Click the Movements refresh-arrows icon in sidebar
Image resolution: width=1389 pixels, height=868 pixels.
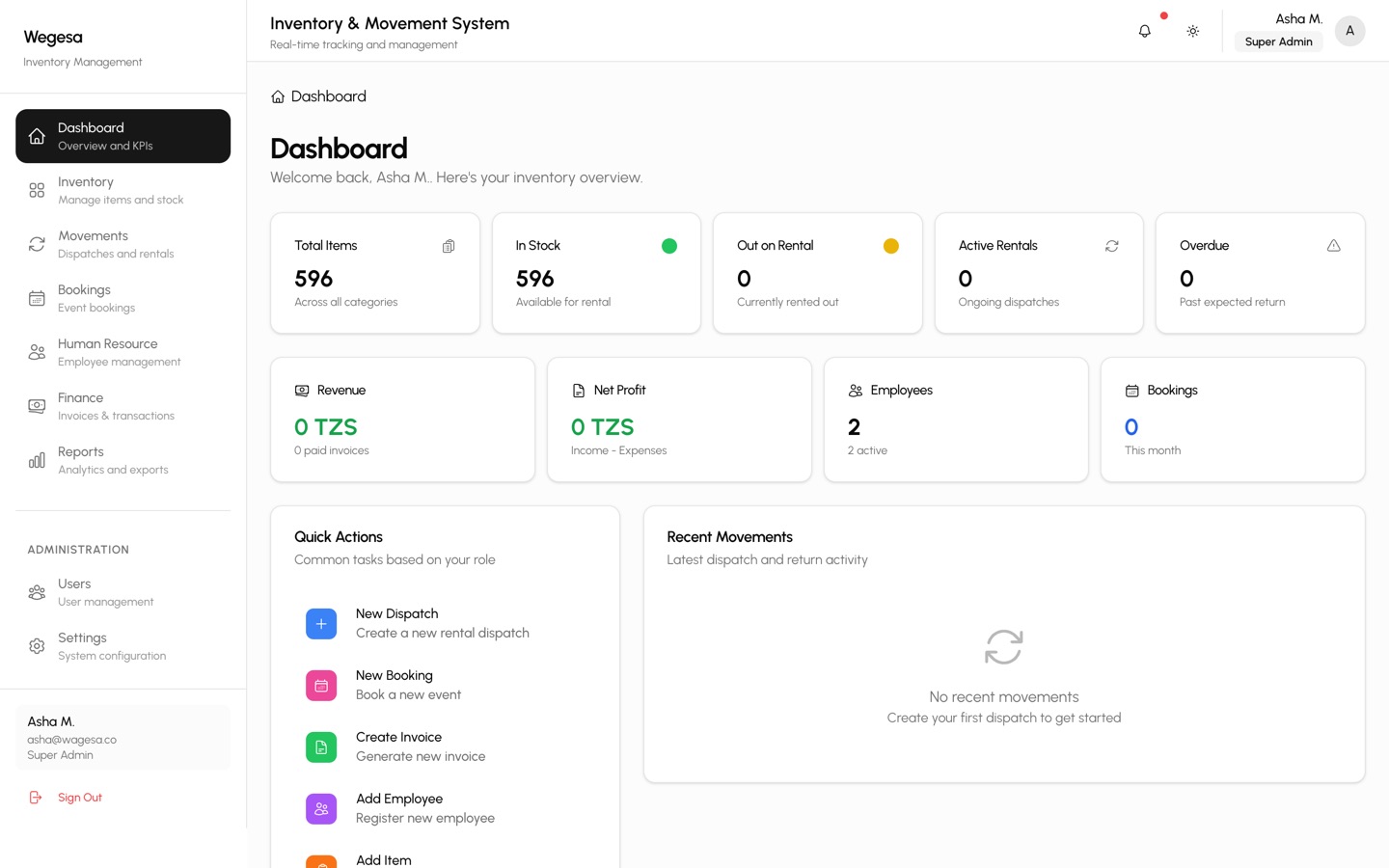37,244
